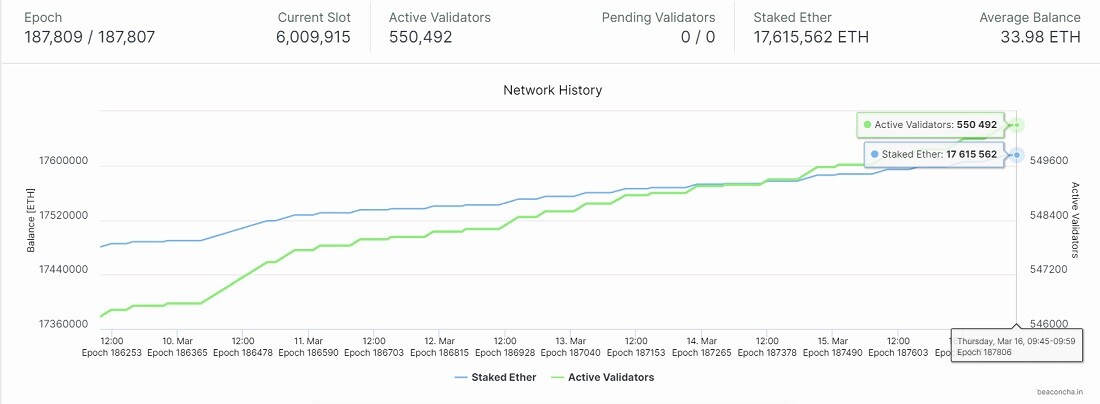Click the blue Staked Ether tooltip dot
This screenshot has width=1100, height=404.
(874, 154)
